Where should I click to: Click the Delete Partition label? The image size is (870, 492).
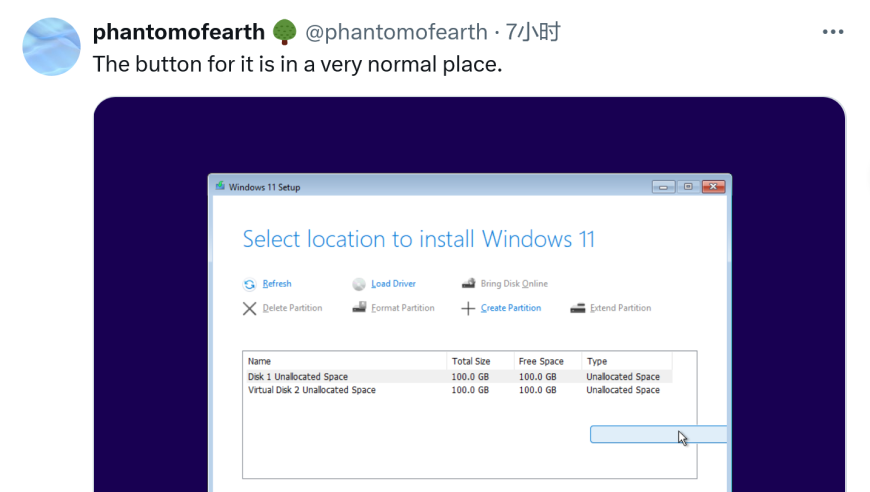(x=292, y=308)
